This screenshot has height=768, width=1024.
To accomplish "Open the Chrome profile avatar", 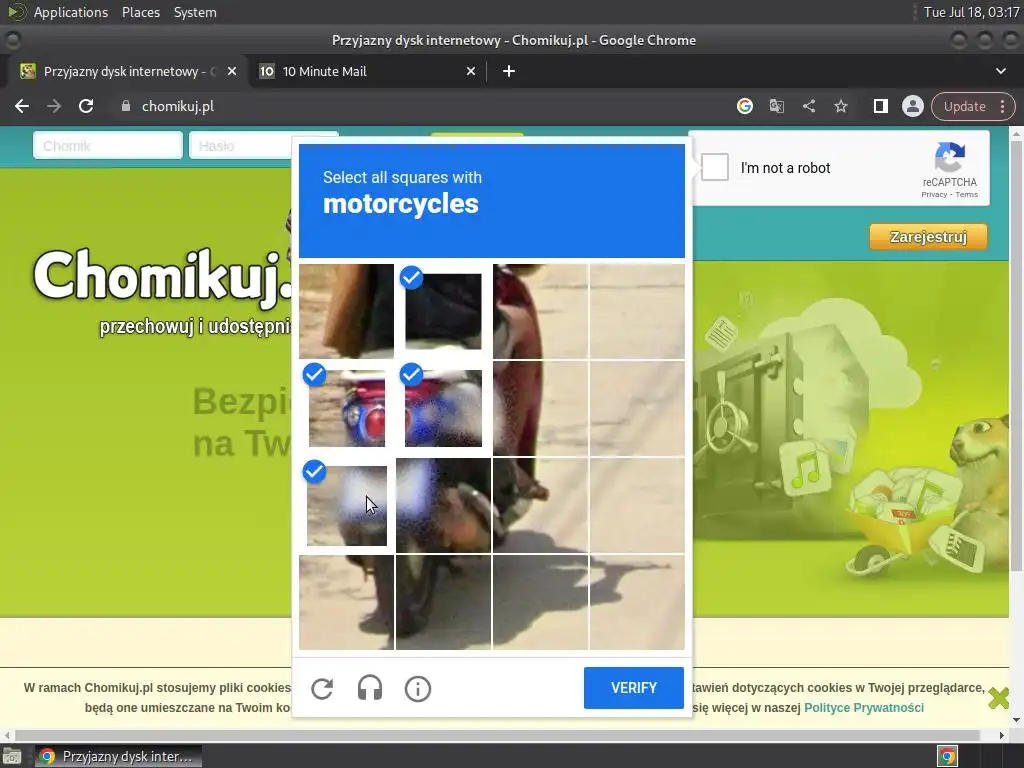I will point(912,106).
